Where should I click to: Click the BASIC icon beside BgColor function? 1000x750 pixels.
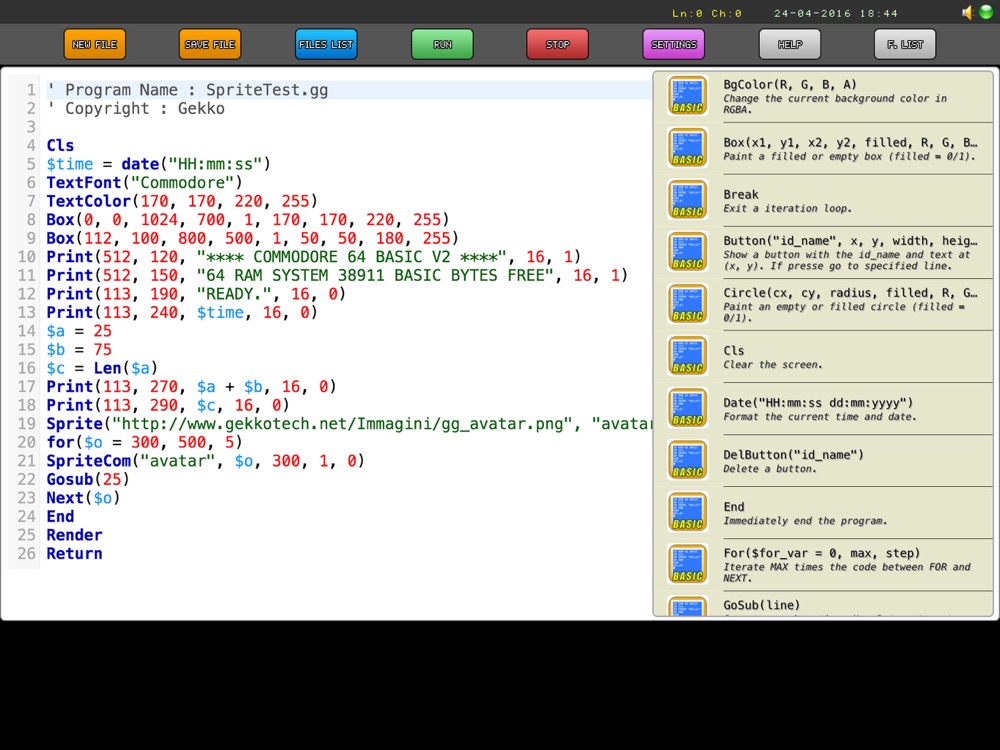pos(688,96)
